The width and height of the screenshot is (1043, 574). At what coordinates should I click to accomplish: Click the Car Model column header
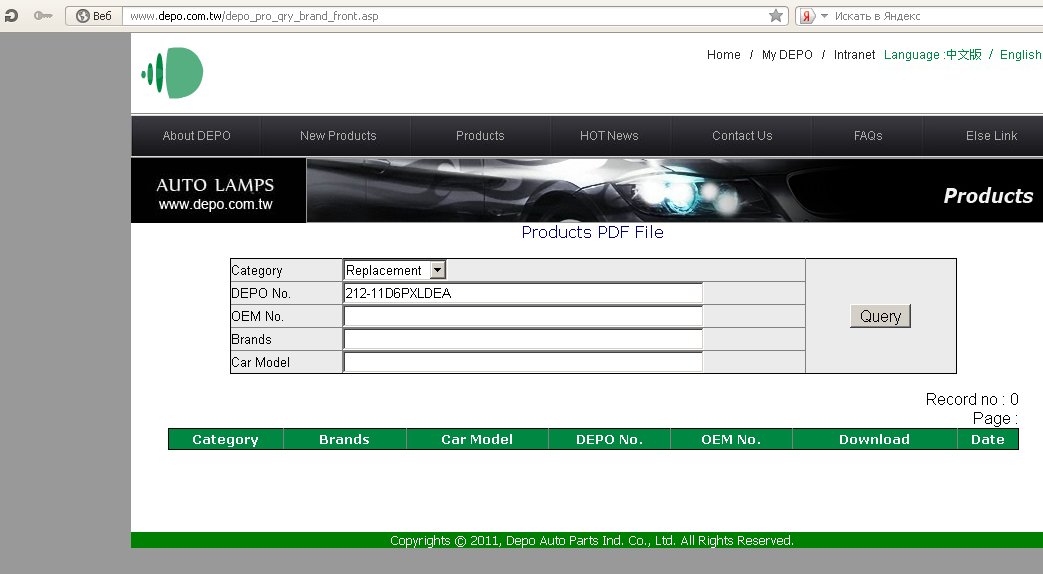click(x=477, y=439)
